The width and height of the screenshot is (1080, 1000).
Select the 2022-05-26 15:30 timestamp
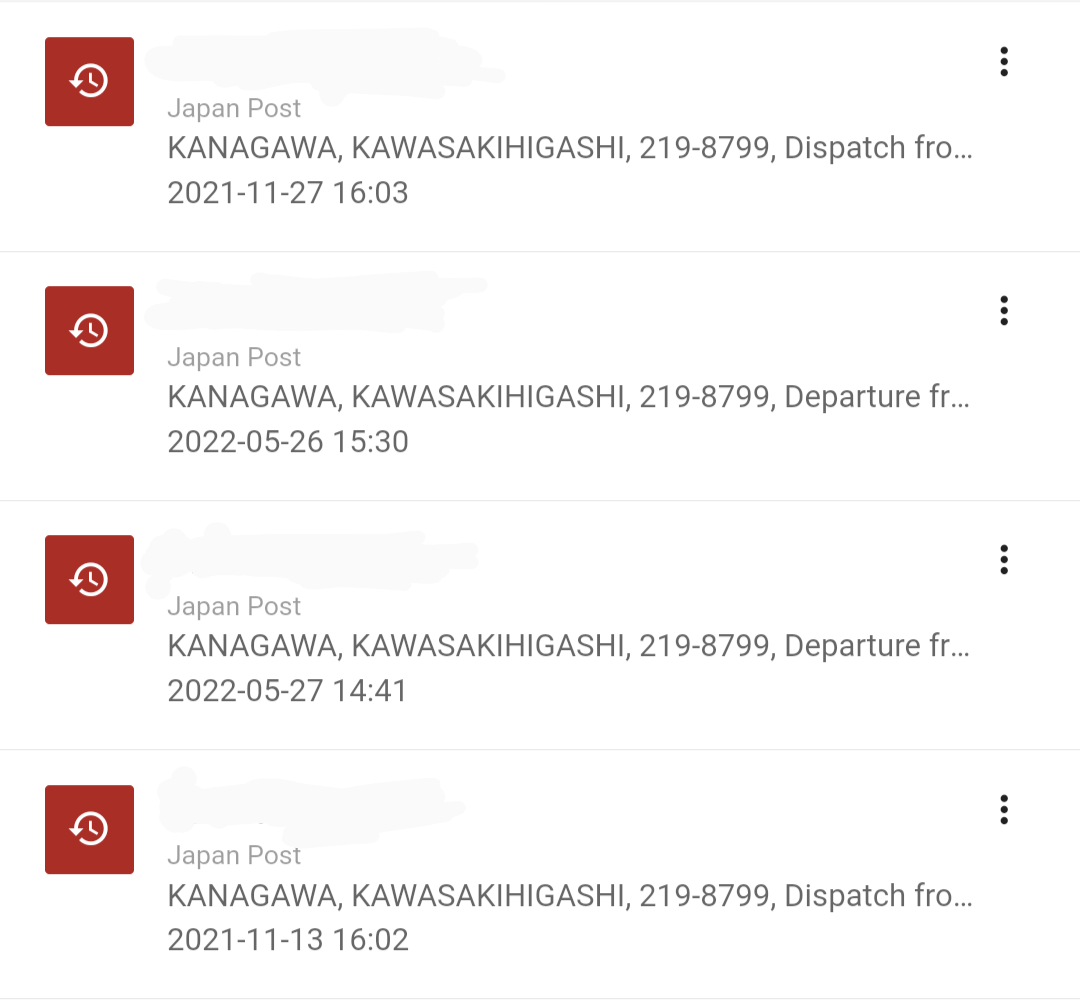point(288,442)
